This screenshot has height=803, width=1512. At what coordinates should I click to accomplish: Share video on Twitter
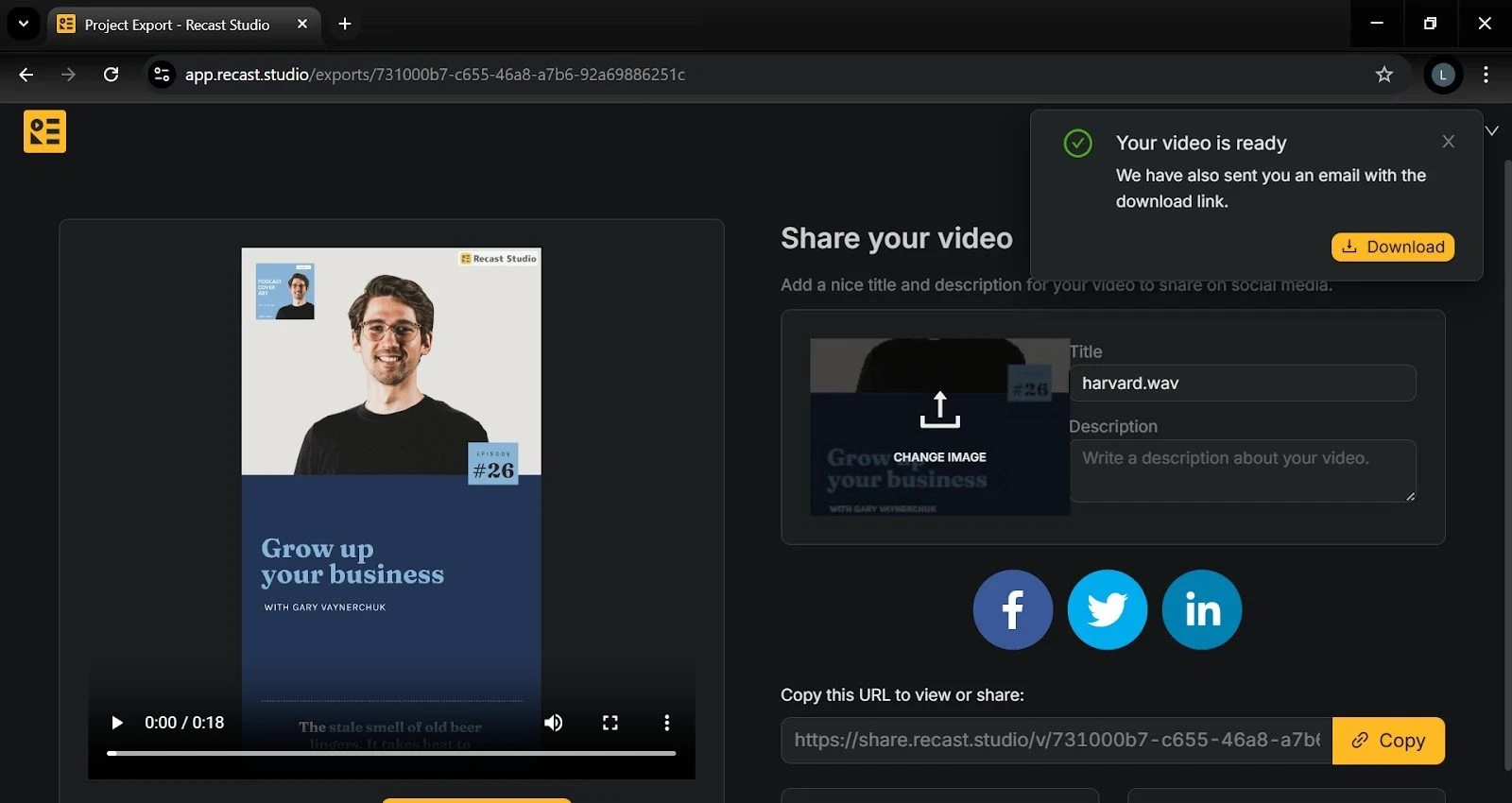coord(1107,609)
